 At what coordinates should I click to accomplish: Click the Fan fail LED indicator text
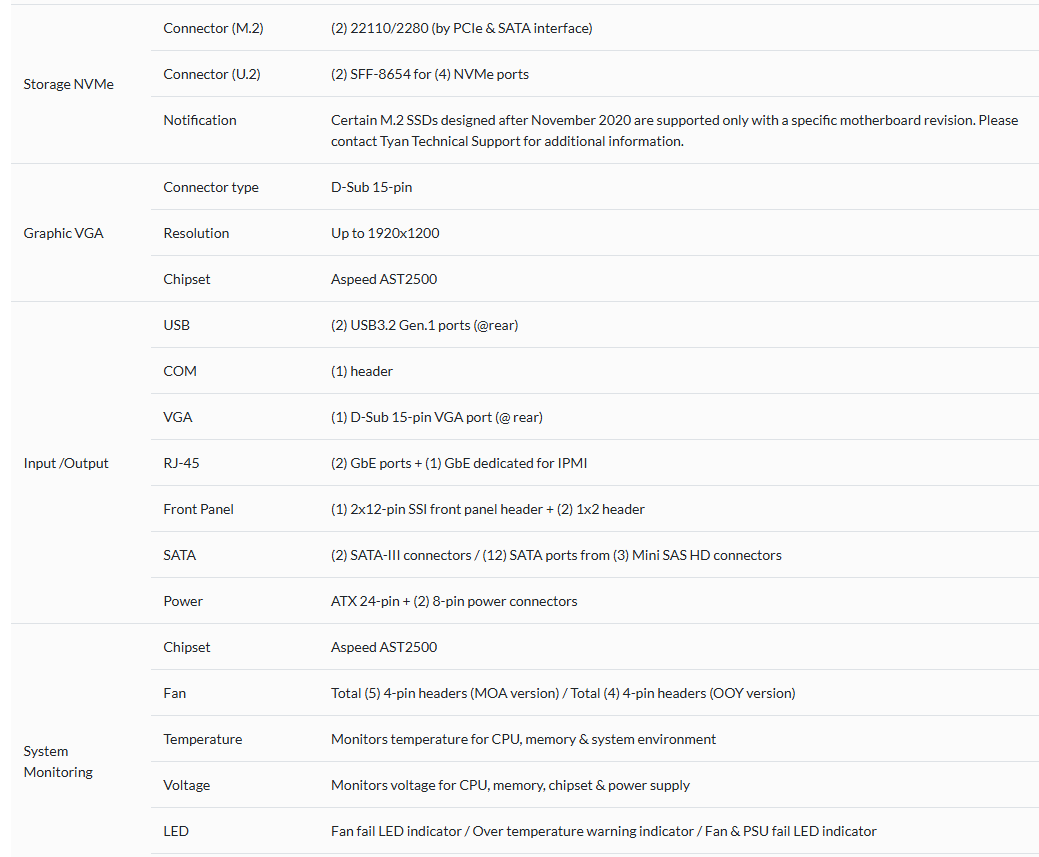tap(603, 831)
